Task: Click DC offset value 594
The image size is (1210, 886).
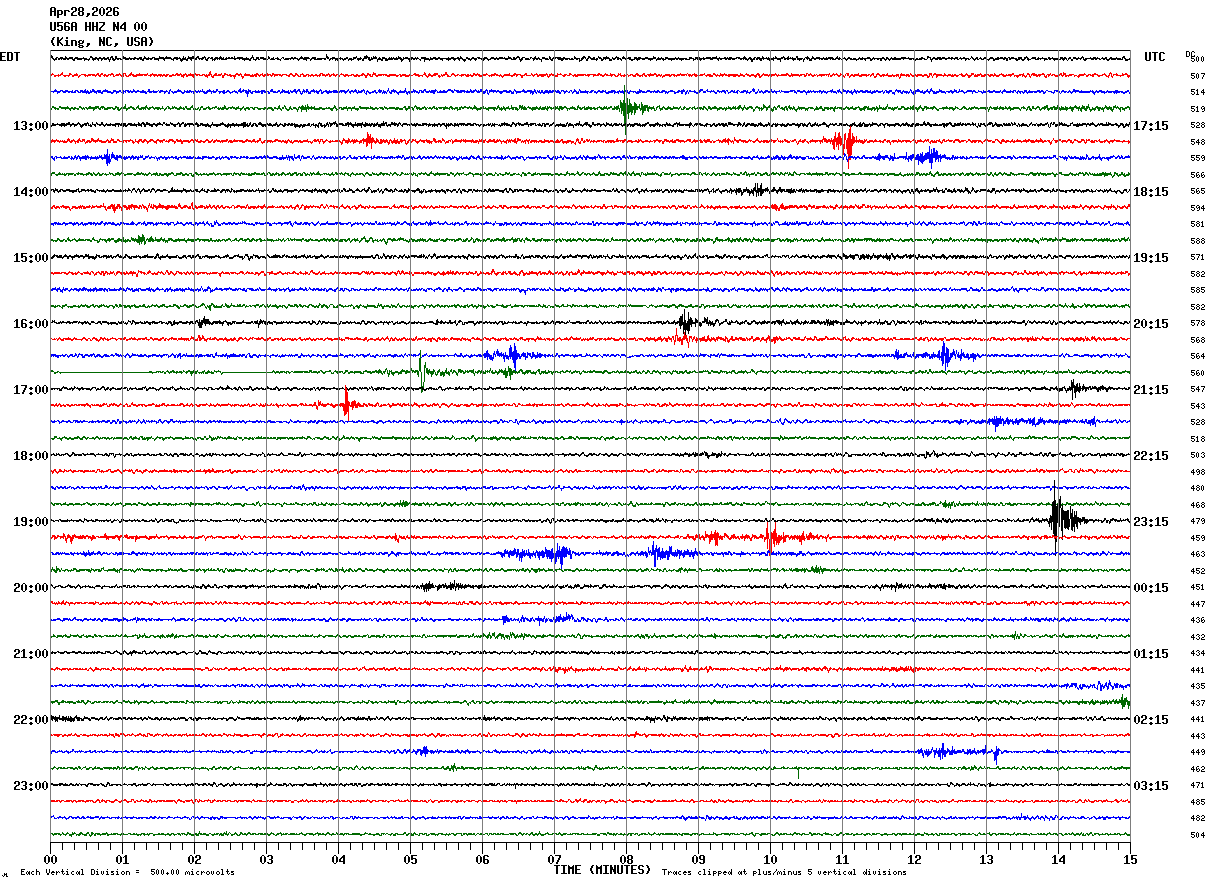Action: (1197, 208)
